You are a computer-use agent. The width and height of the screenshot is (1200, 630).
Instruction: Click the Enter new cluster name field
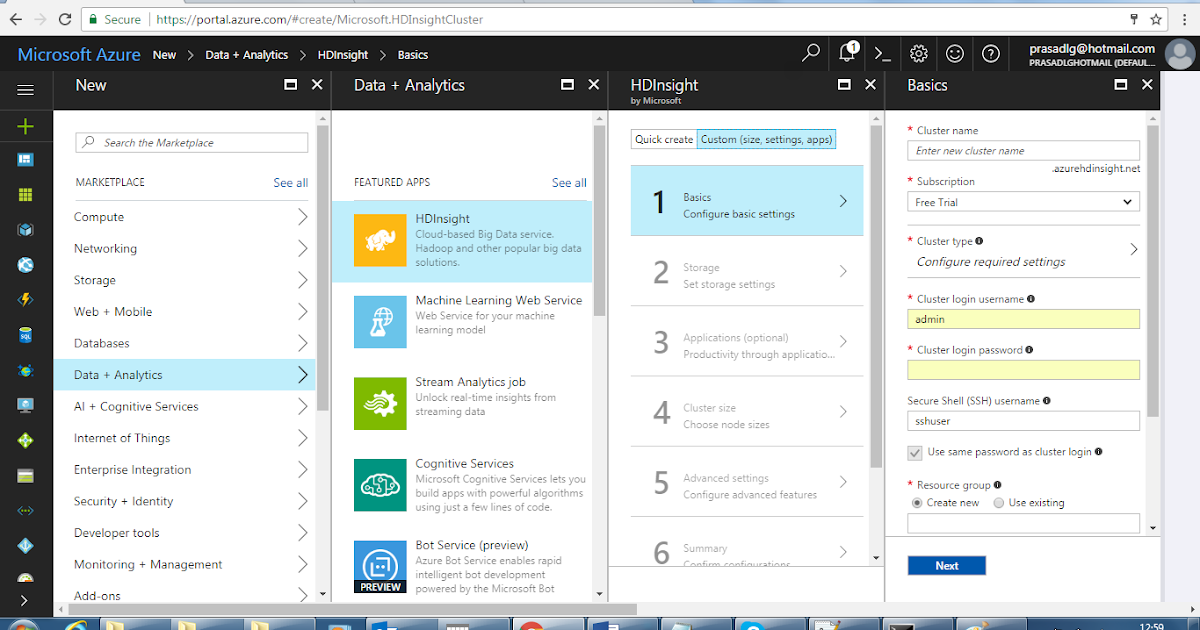1022,150
